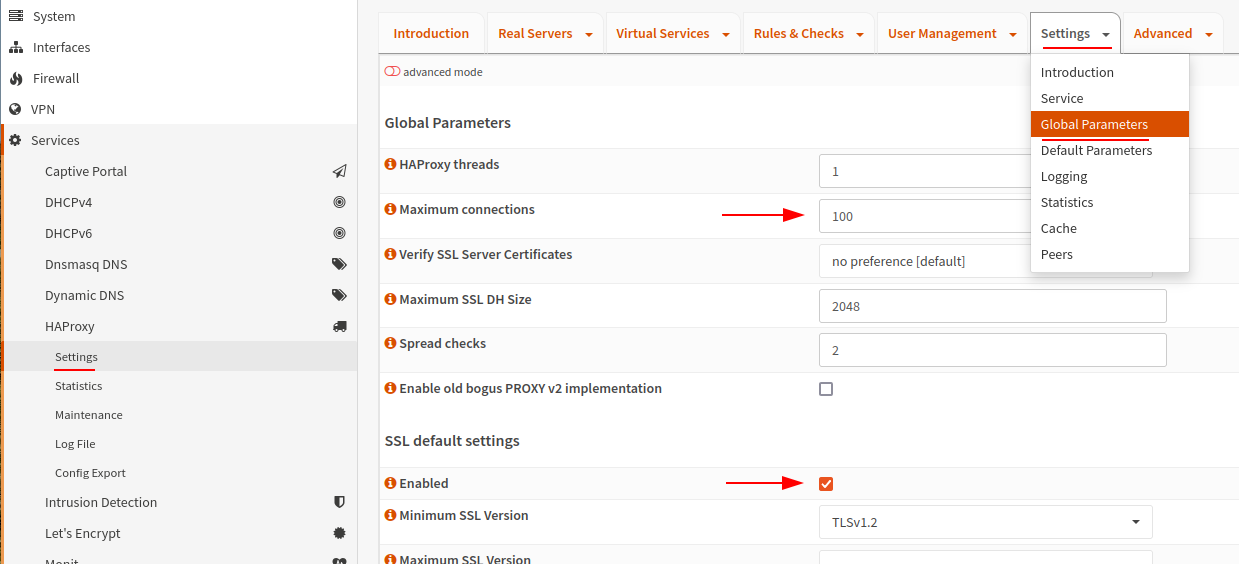Open the Minimum SSL Version dropdown

click(985, 522)
